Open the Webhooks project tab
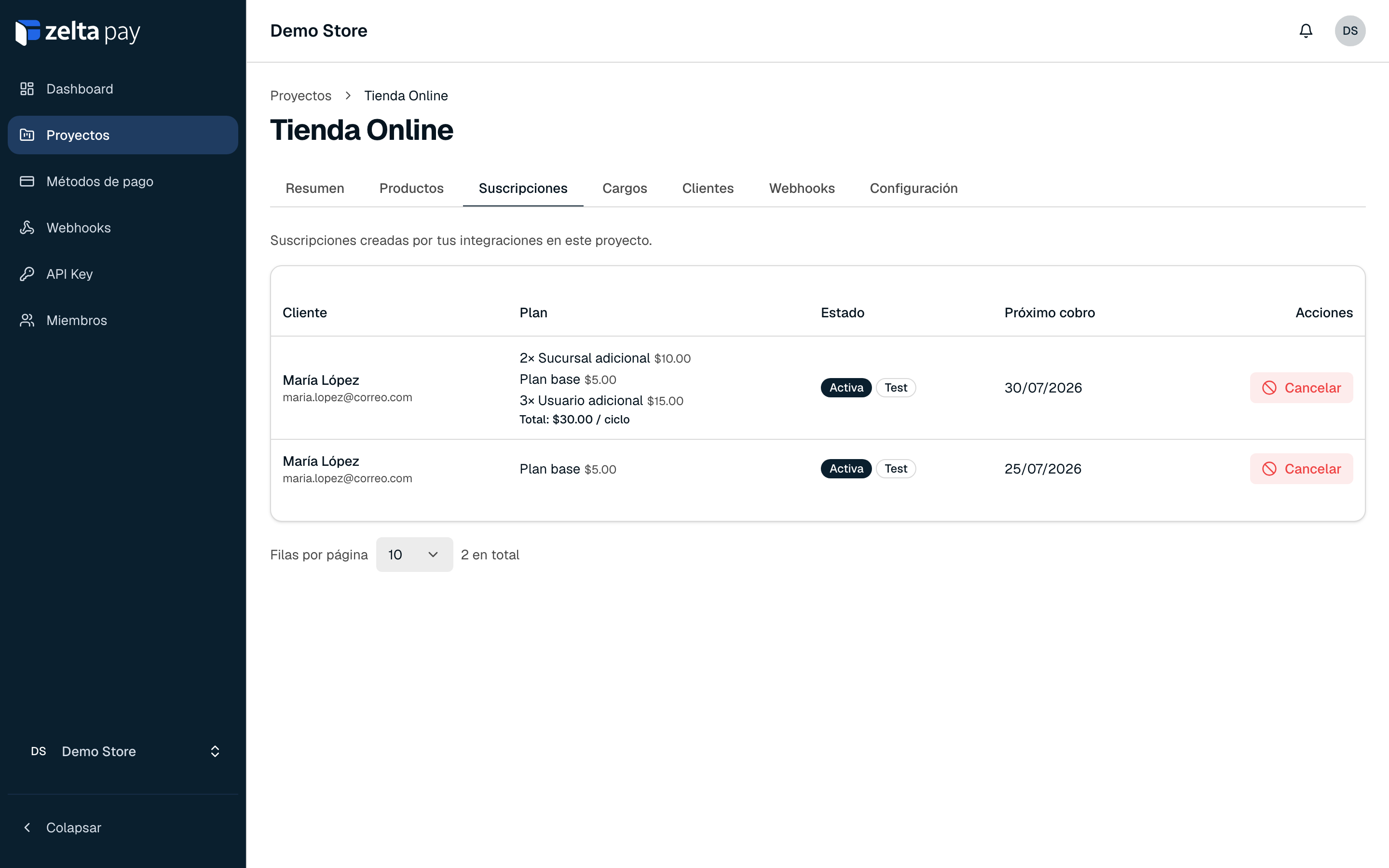1389x868 pixels. click(802, 188)
